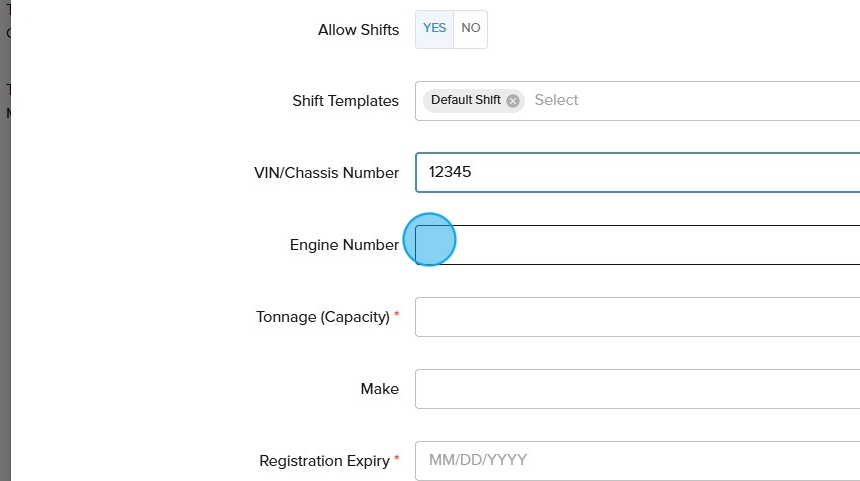Set Allow Shifts to YES
This screenshot has height=481, width=860.
pyautogui.click(x=435, y=29)
